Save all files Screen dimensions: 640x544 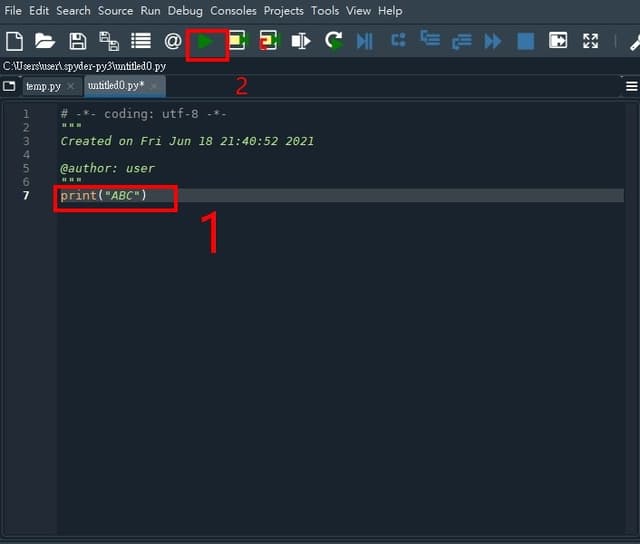coord(109,41)
